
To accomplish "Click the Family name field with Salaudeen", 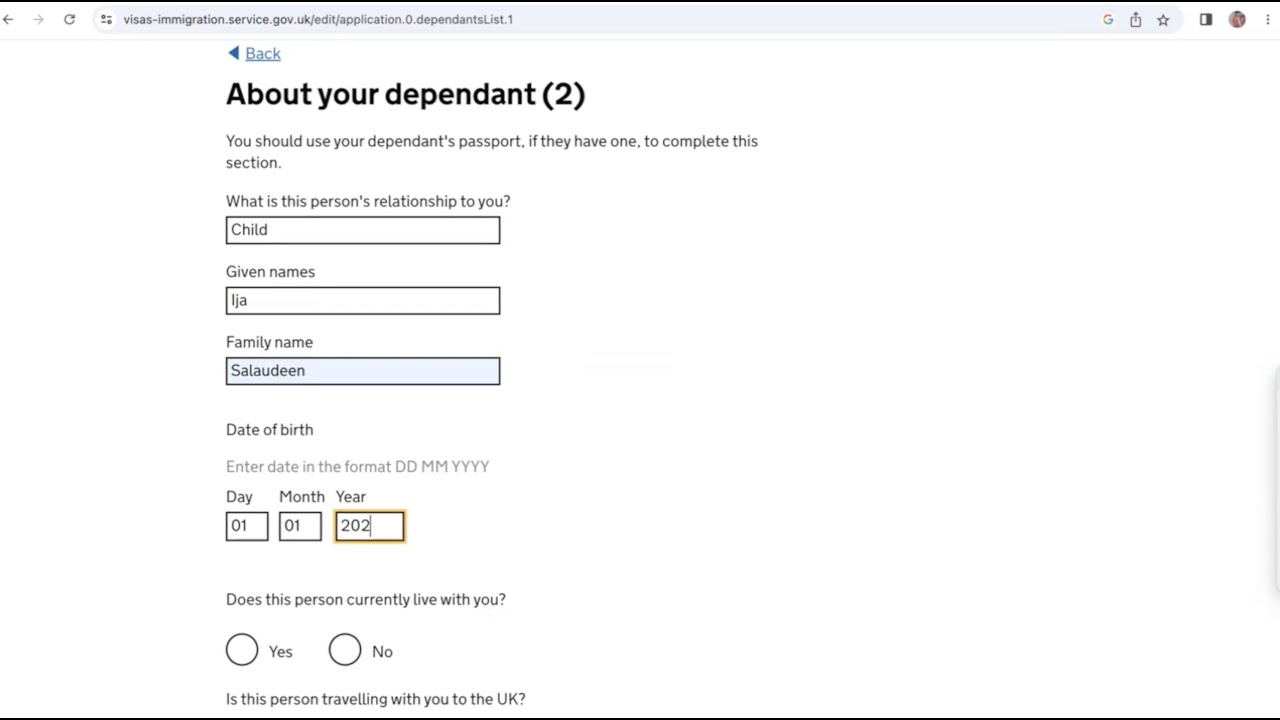I will pyautogui.click(x=363, y=371).
